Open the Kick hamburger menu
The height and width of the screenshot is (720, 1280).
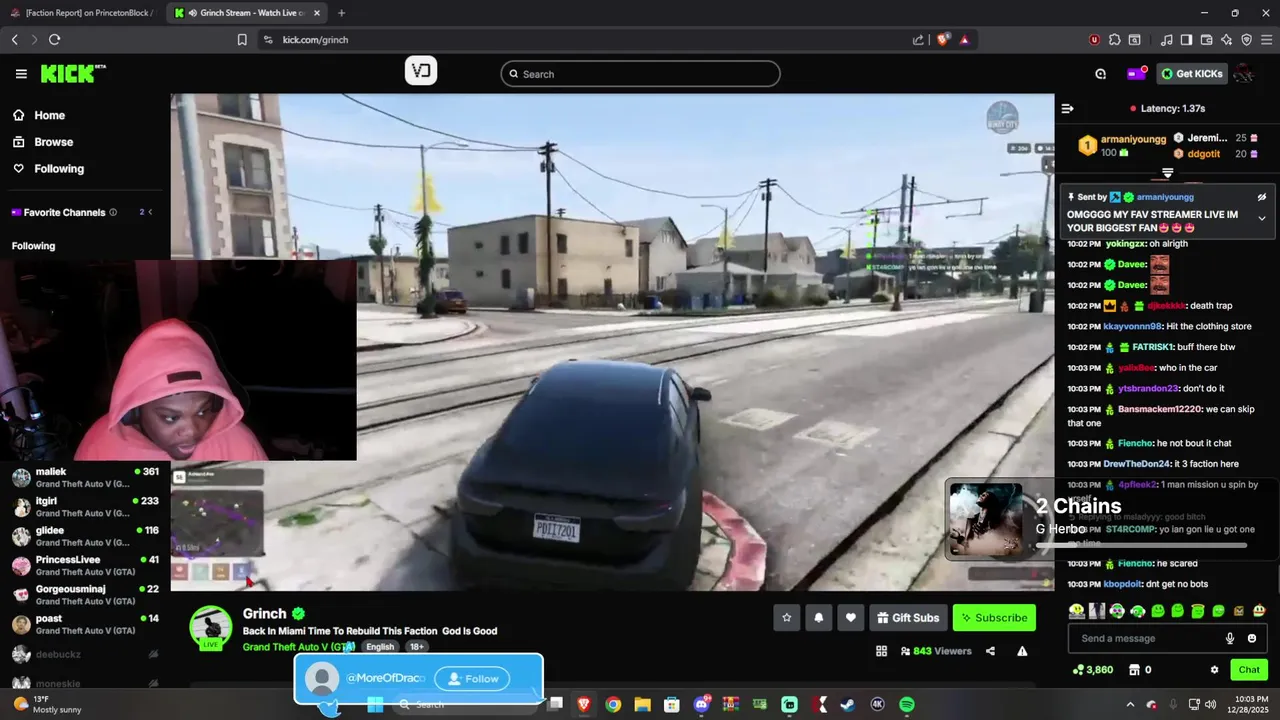(x=21, y=74)
